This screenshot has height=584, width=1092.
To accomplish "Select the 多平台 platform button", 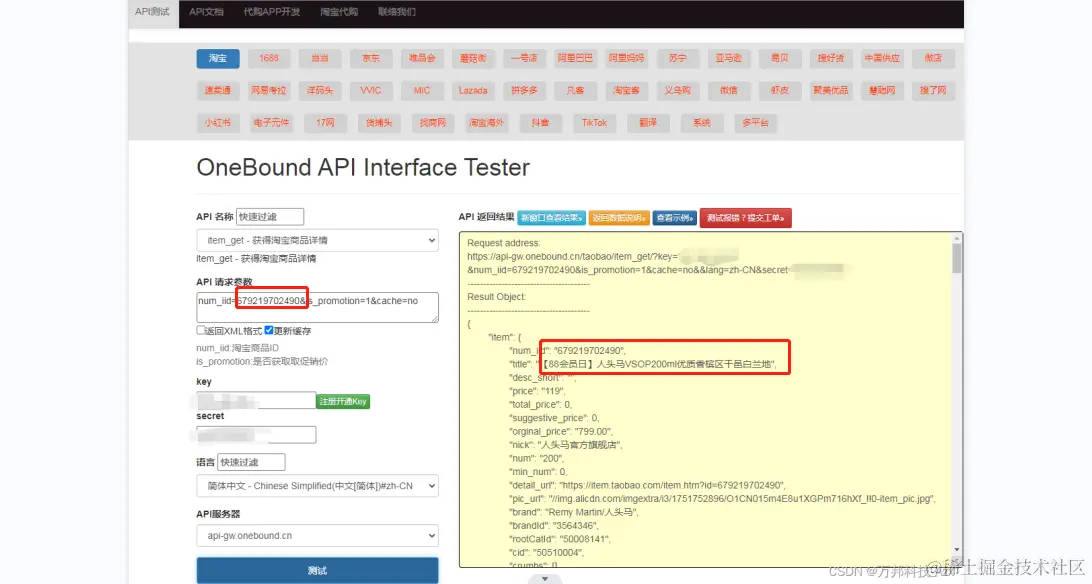I will click(755, 123).
